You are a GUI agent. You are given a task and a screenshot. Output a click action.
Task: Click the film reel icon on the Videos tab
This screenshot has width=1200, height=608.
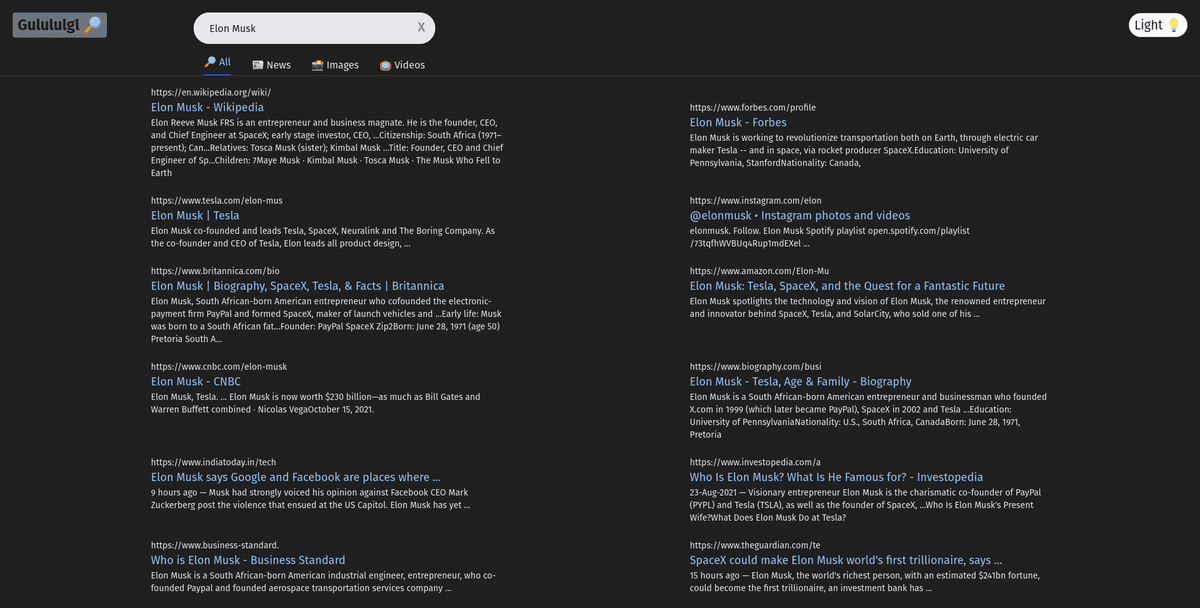383,63
